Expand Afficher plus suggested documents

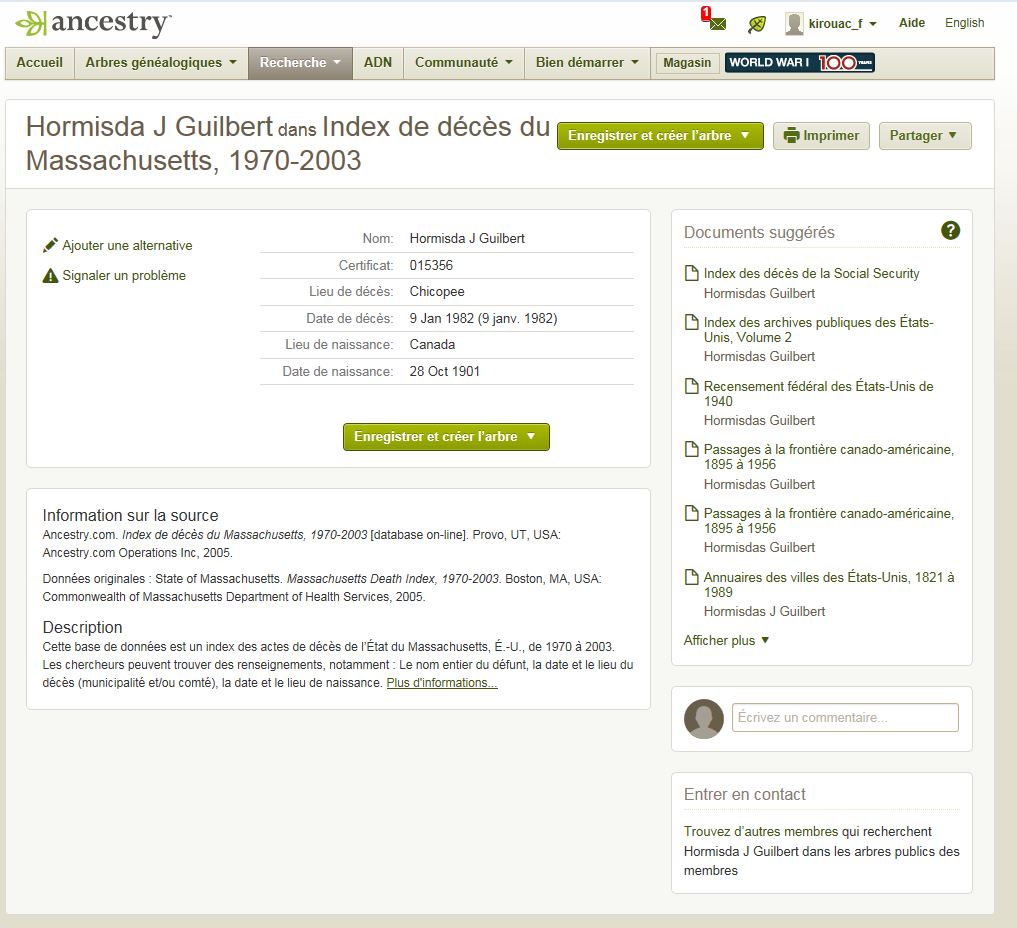point(726,640)
